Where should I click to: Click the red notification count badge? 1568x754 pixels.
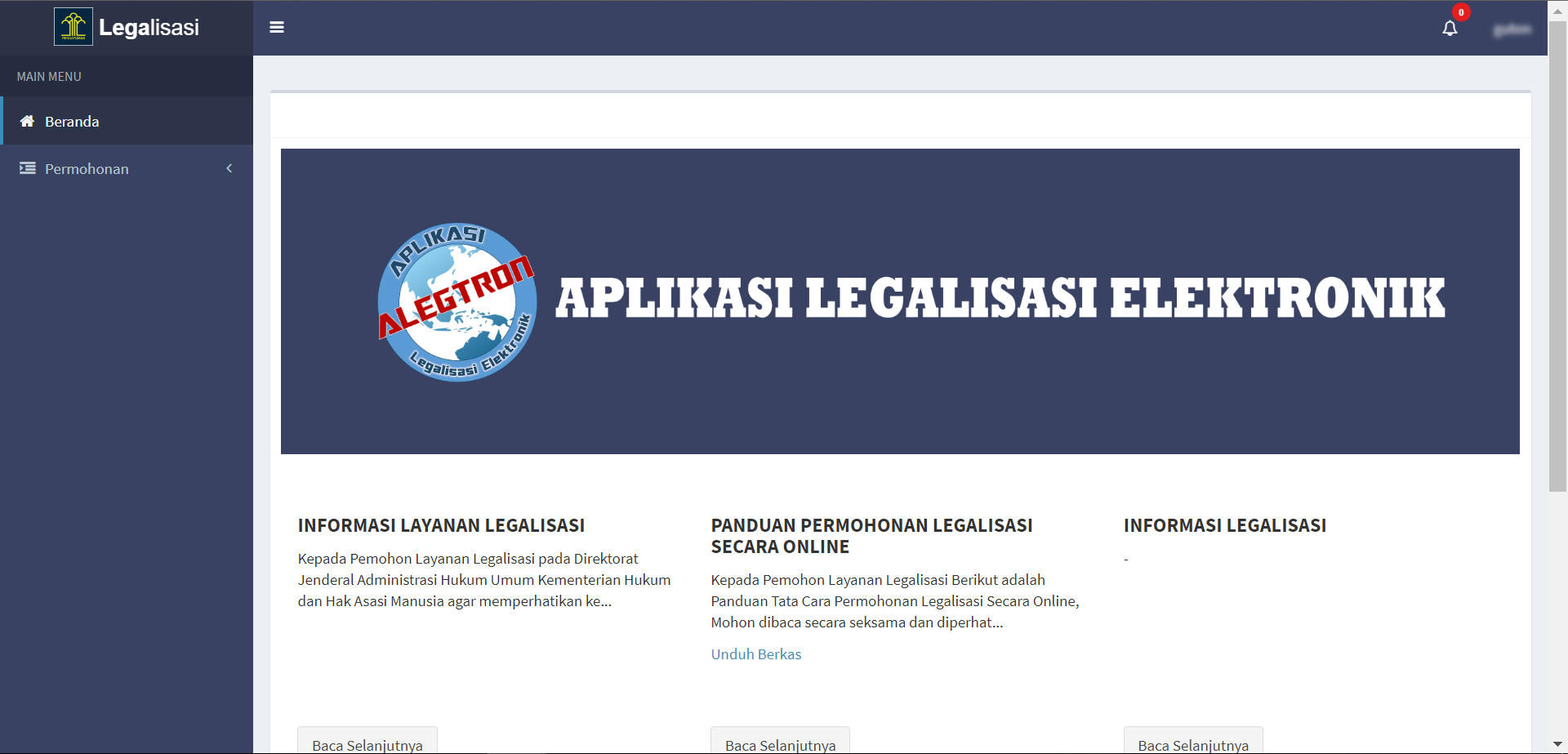[1461, 12]
